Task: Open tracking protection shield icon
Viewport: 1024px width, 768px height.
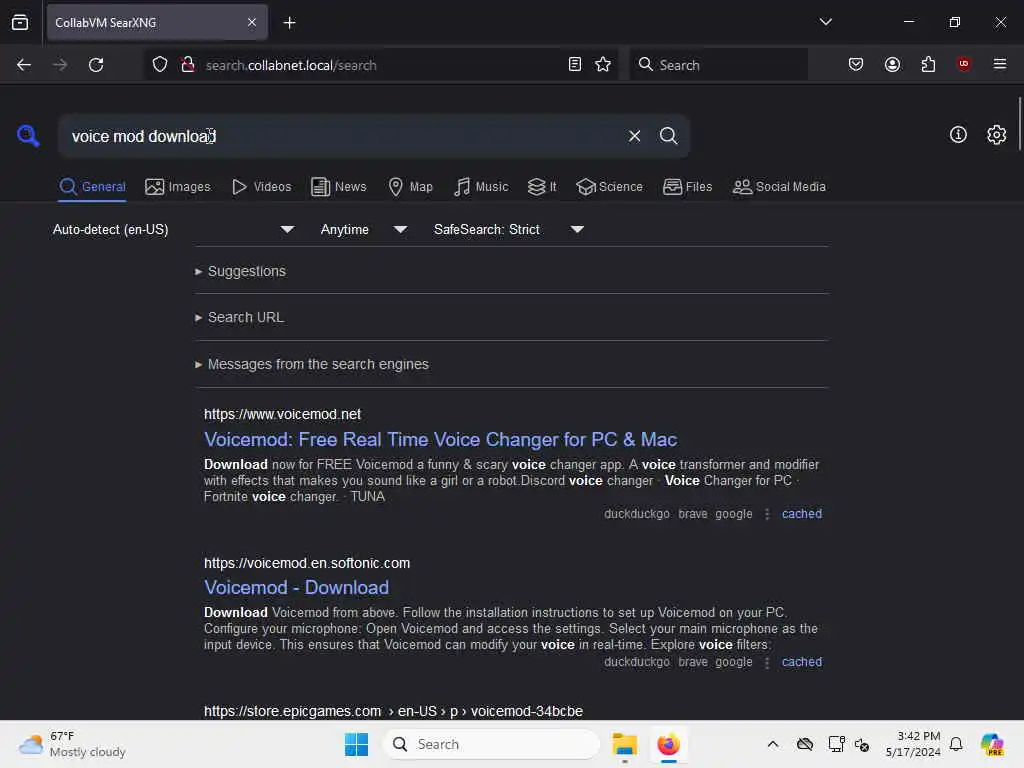Action: click(x=160, y=65)
